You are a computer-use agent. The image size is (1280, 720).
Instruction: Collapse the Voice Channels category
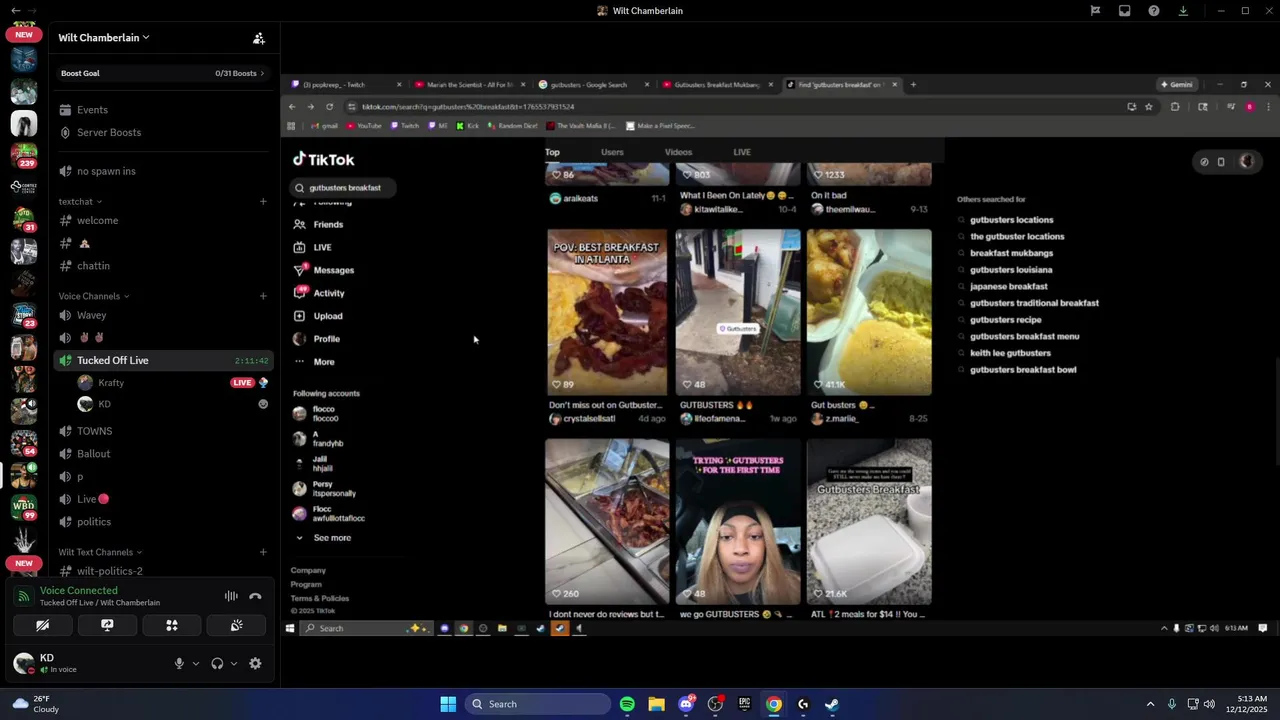tap(93, 296)
